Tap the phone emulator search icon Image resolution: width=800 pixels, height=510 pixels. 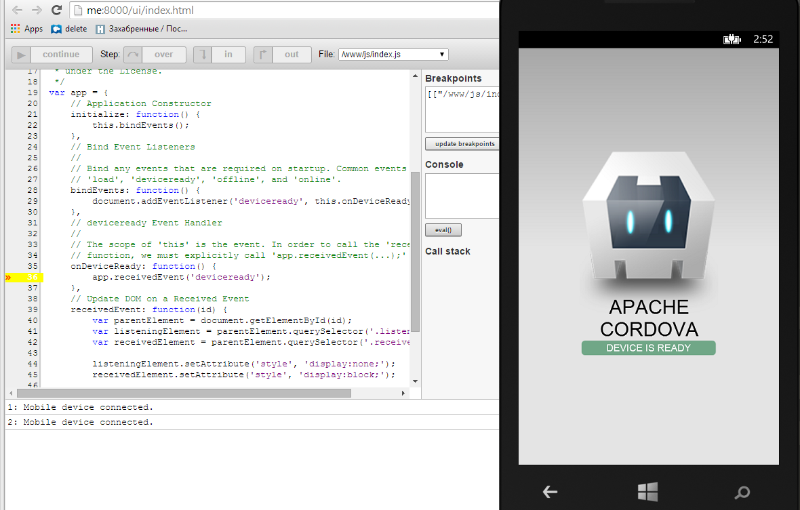(x=742, y=492)
